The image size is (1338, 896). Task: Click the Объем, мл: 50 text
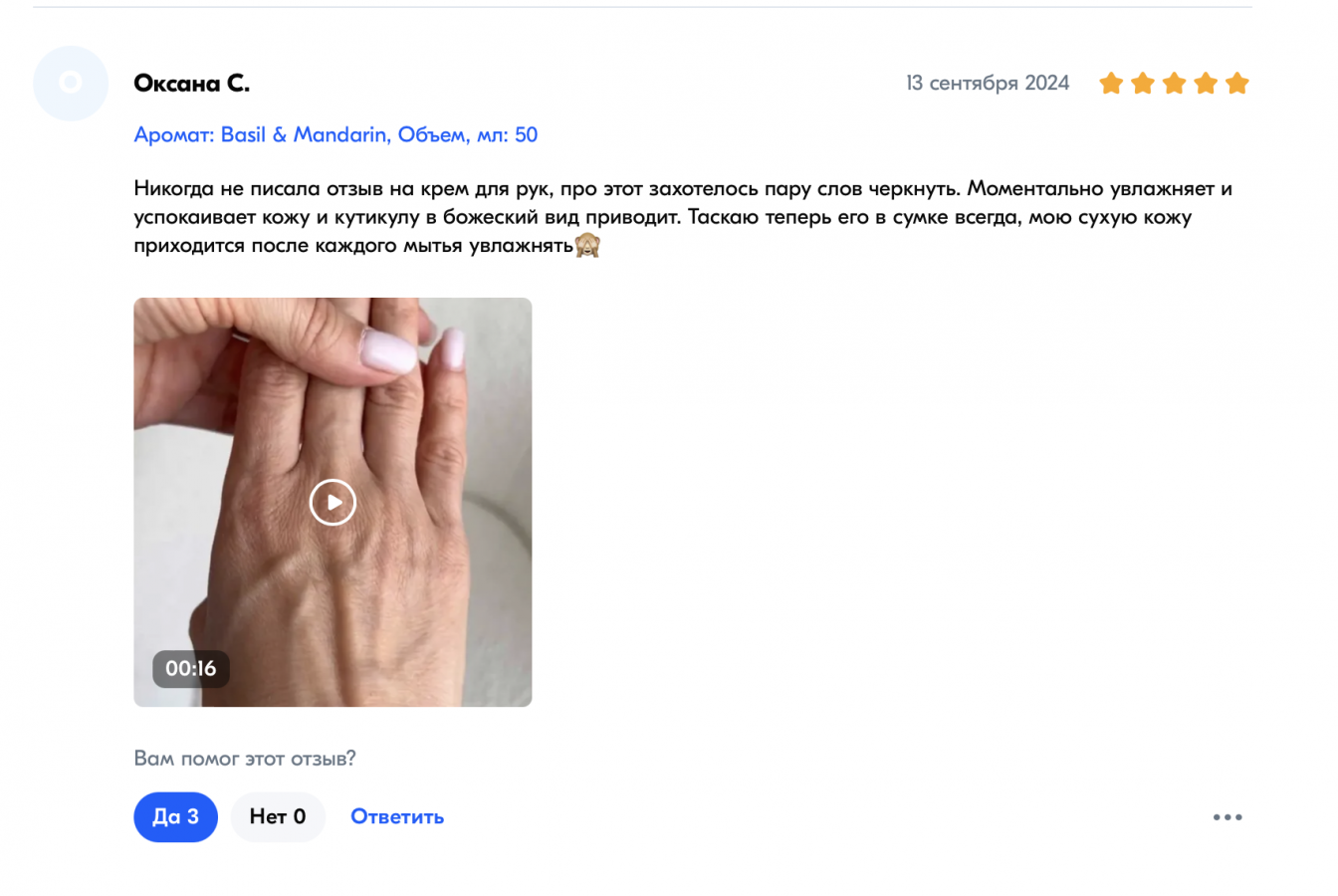pyautogui.click(x=468, y=134)
